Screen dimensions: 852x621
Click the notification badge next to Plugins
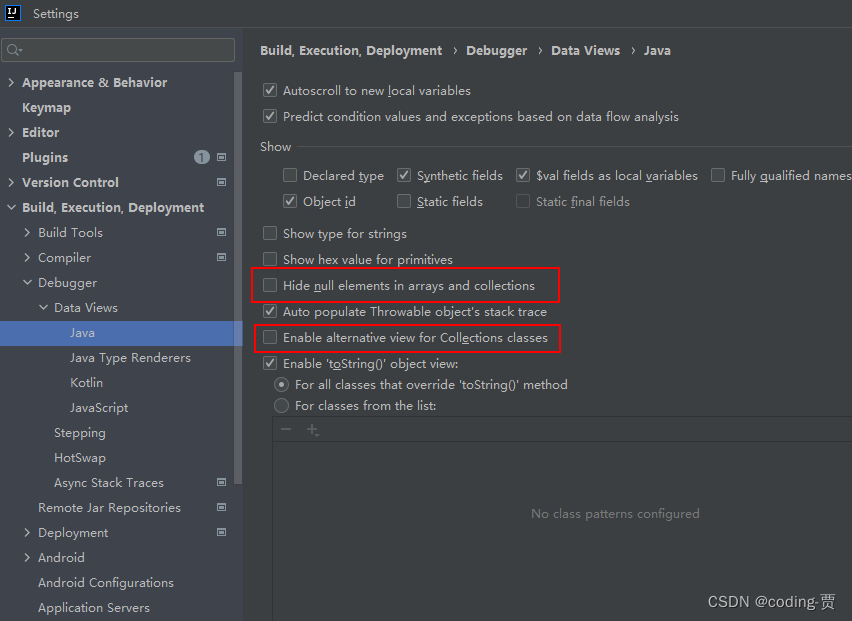pos(201,157)
